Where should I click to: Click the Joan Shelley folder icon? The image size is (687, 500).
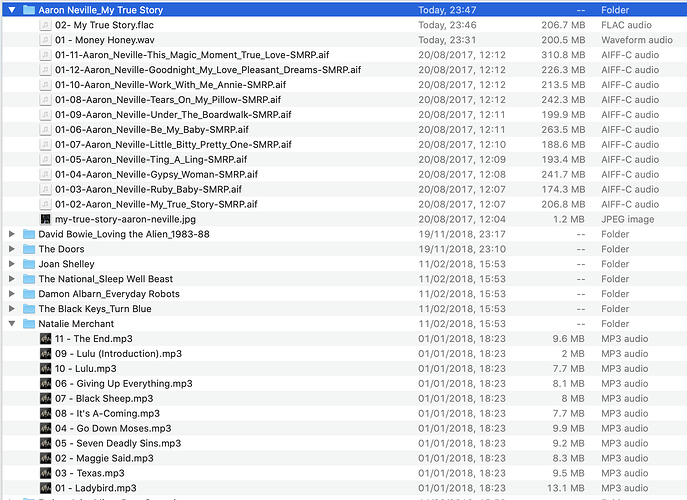point(29,264)
